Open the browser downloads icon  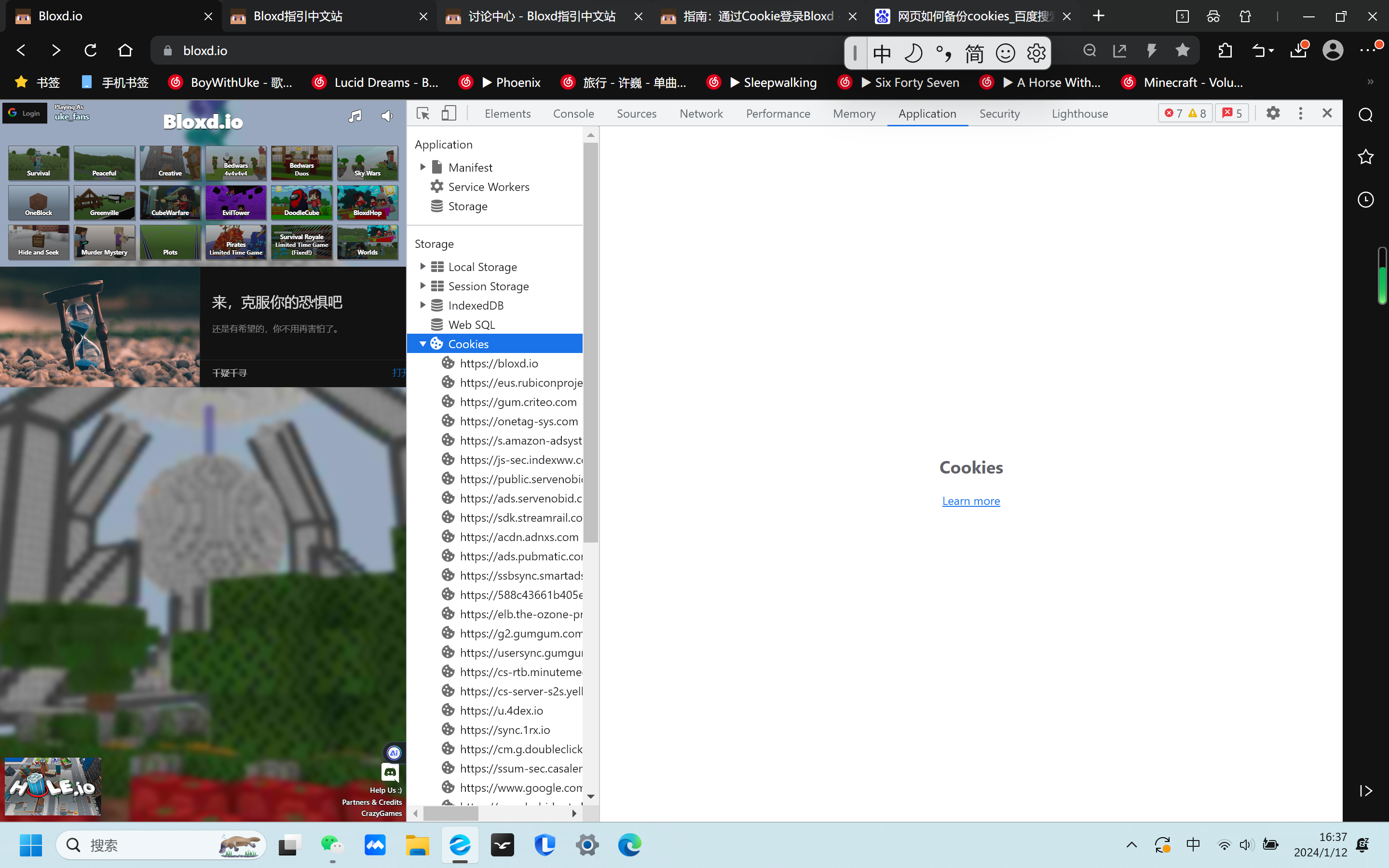pos(1298,51)
